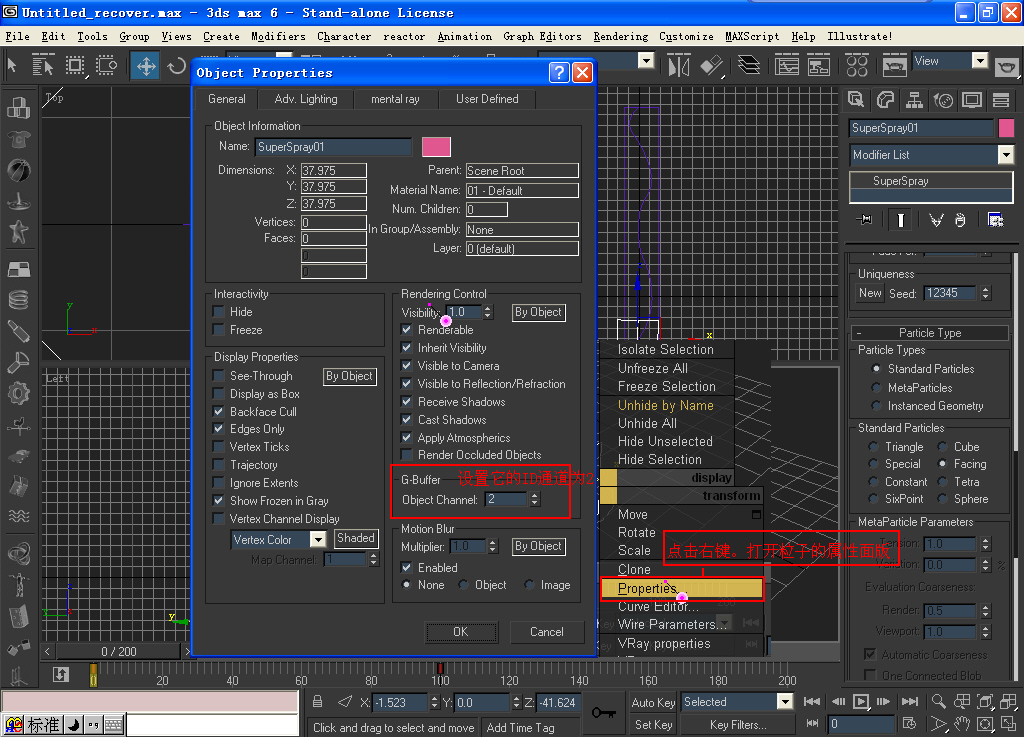
Task: Enable Render Occluded Objects checkbox
Action: pos(406,455)
